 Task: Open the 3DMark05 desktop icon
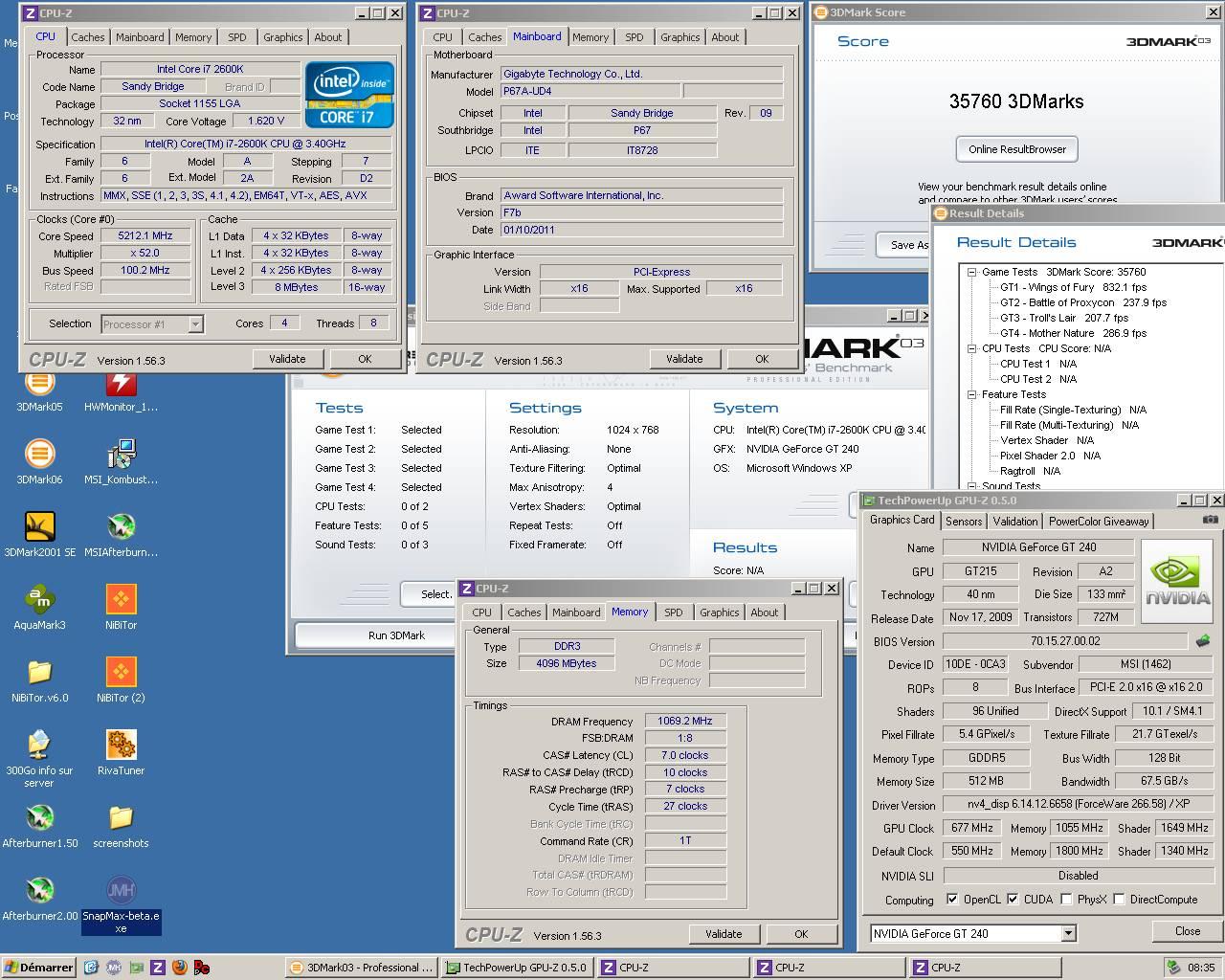(x=39, y=391)
